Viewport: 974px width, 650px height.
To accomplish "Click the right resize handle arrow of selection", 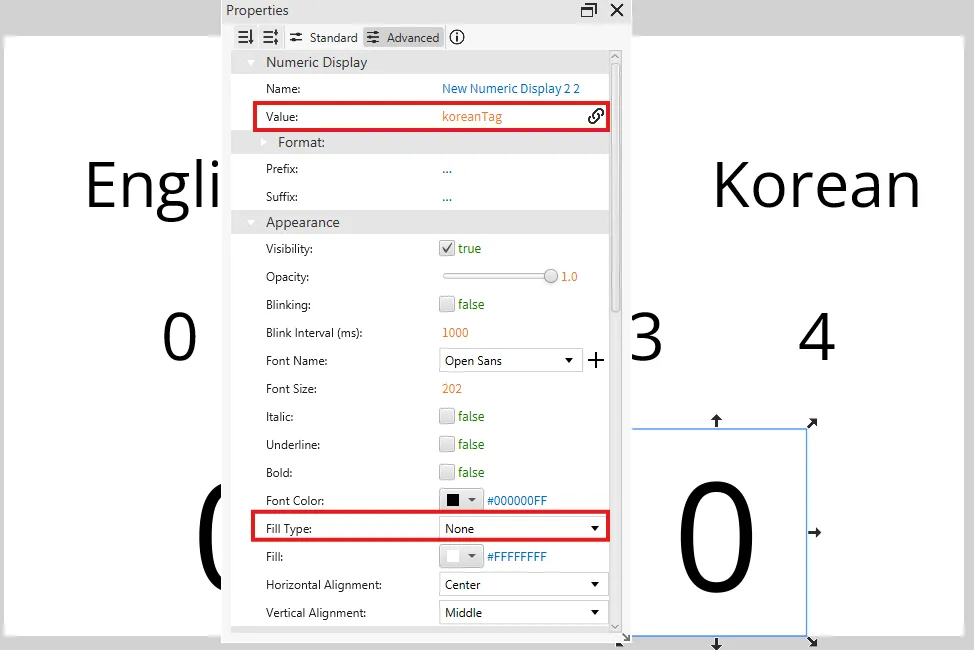I will 814,532.
